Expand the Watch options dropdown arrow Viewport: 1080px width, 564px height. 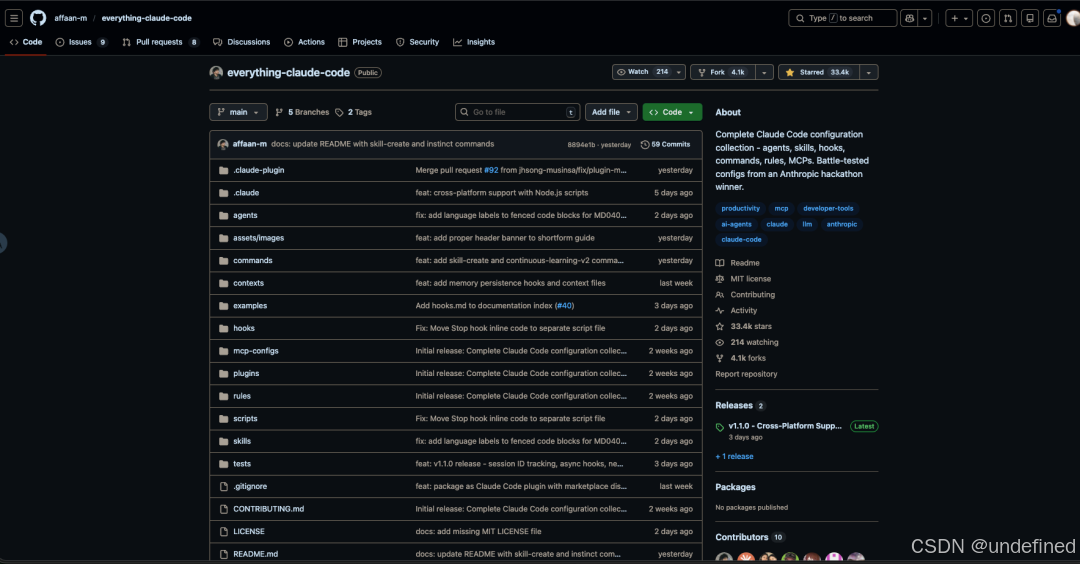[x=678, y=72]
